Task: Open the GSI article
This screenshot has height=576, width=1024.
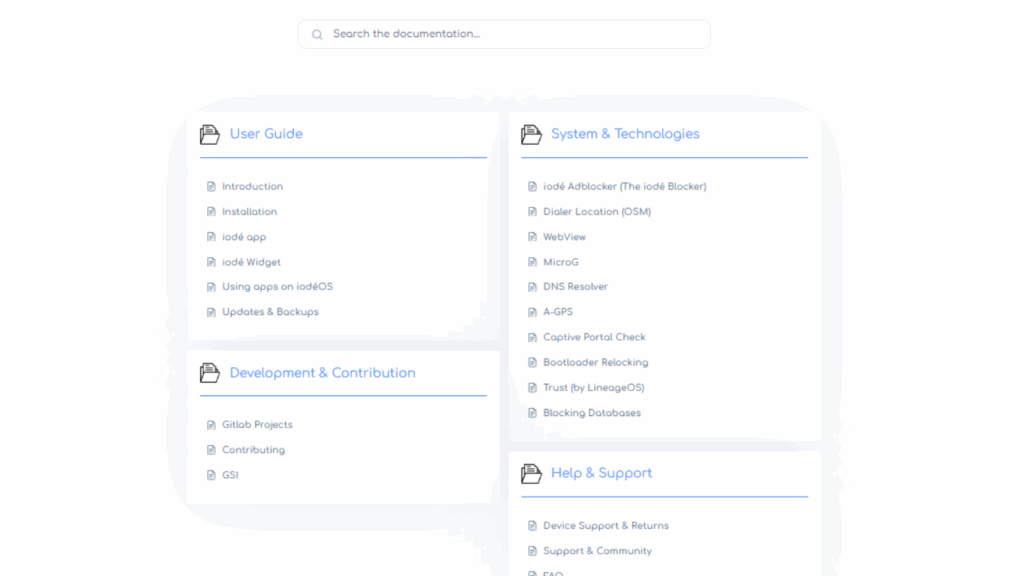Action: click(231, 475)
